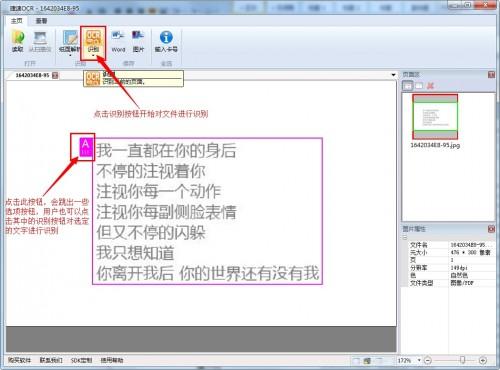Click the text line 但又不停的闪躲

pyautogui.click(x=151, y=232)
